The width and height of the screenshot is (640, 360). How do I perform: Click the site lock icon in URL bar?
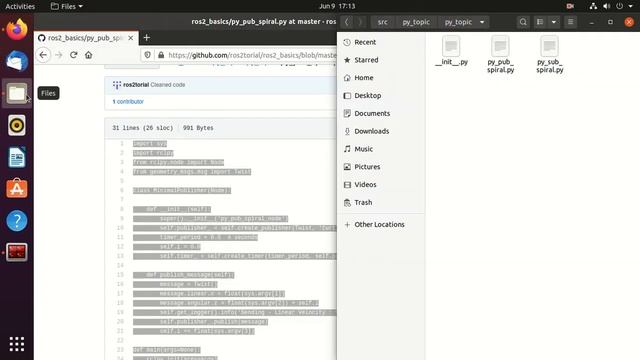pyautogui.click(x=161, y=55)
